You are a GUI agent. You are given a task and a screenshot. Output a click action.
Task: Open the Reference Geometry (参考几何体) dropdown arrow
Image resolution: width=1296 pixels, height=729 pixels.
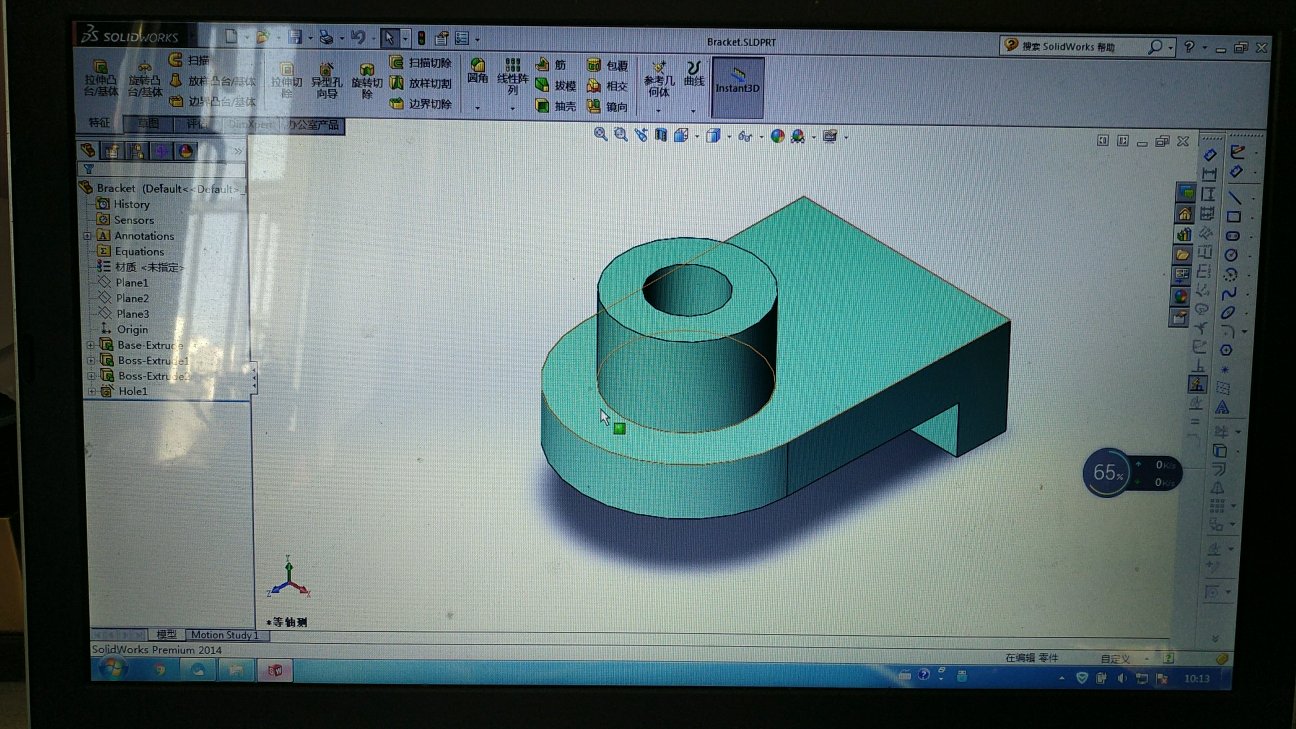(x=658, y=109)
